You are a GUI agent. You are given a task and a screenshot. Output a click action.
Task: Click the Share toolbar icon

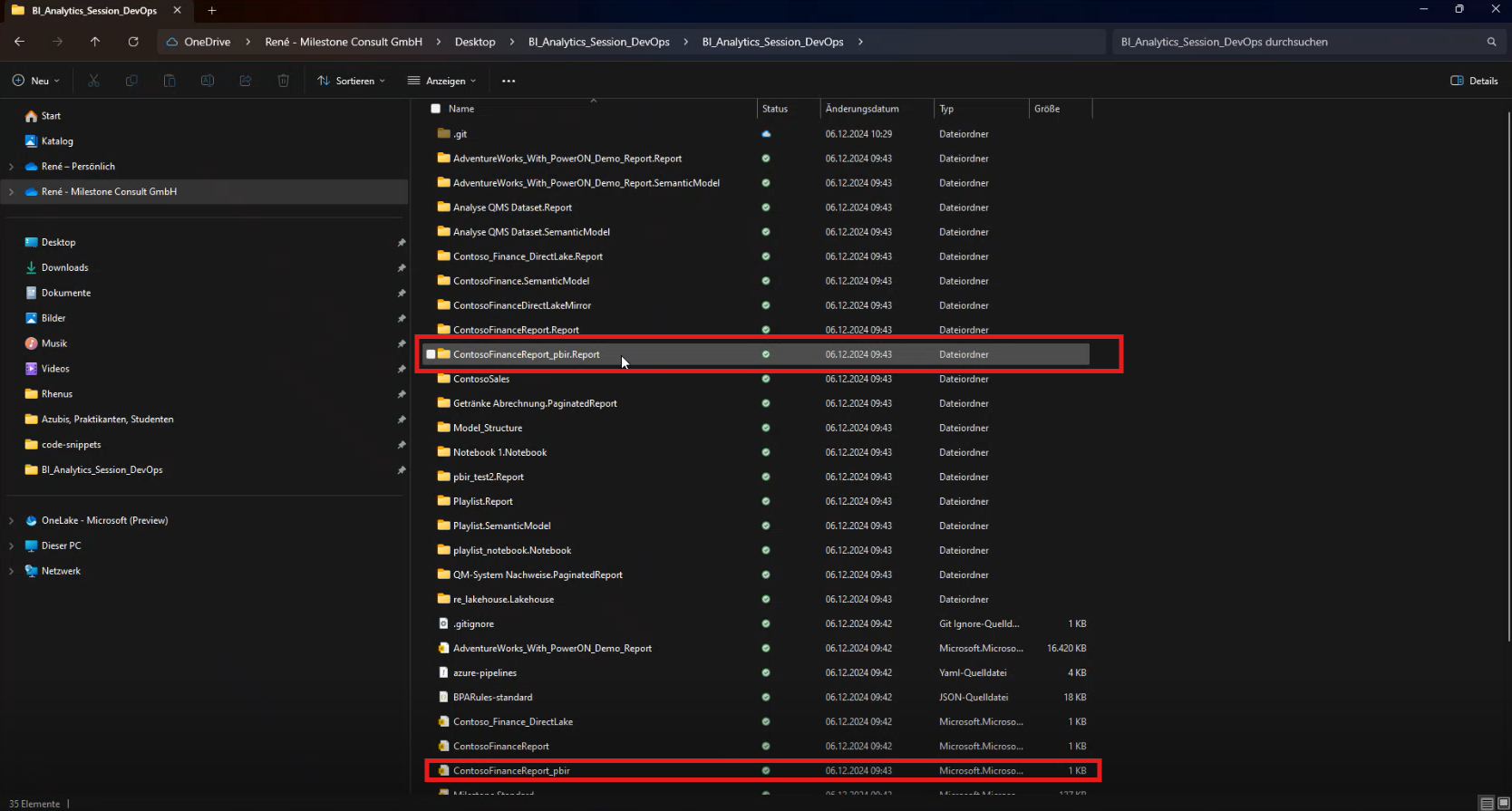[x=246, y=81]
